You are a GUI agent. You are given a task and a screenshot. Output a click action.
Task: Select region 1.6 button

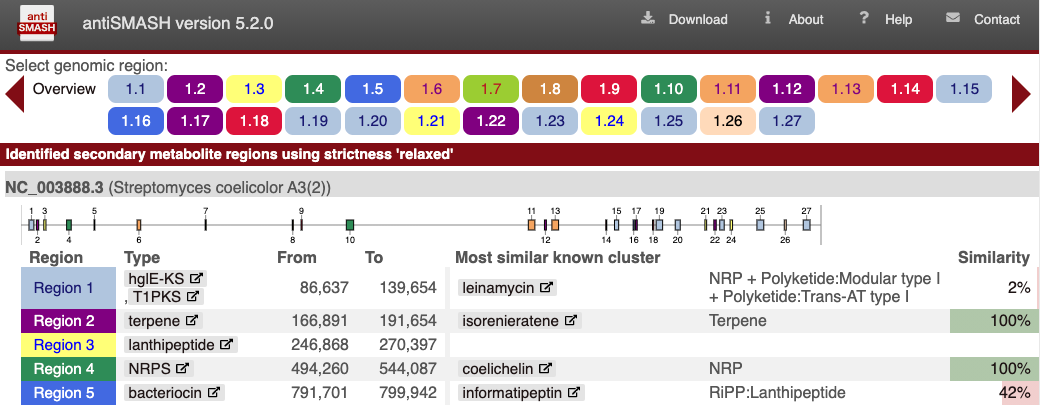pyautogui.click(x=432, y=89)
